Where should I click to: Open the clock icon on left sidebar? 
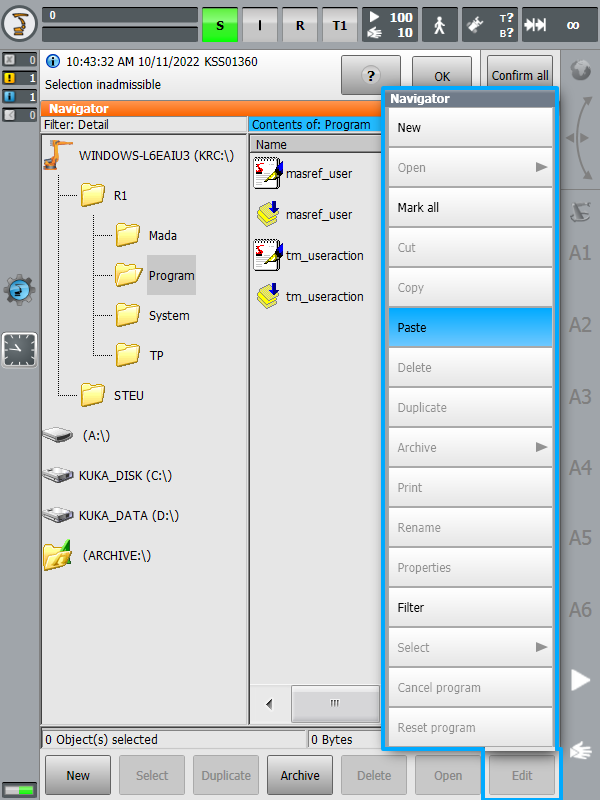(19, 349)
